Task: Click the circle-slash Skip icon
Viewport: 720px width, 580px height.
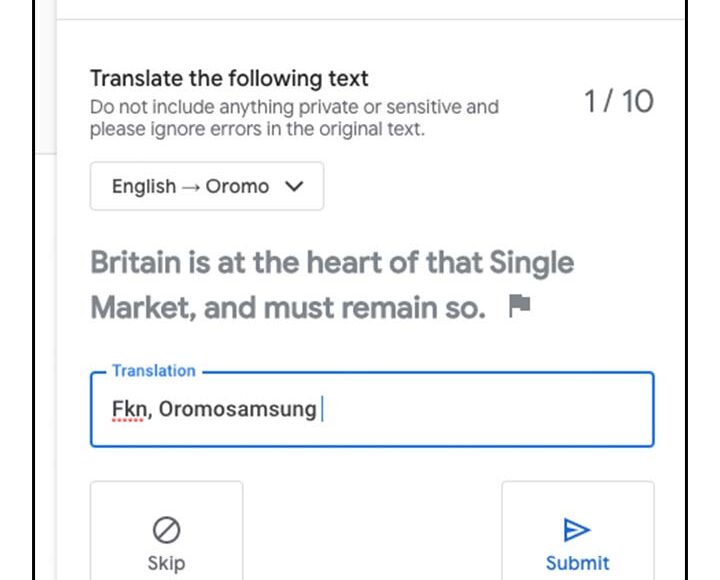Action: tap(166, 530)
